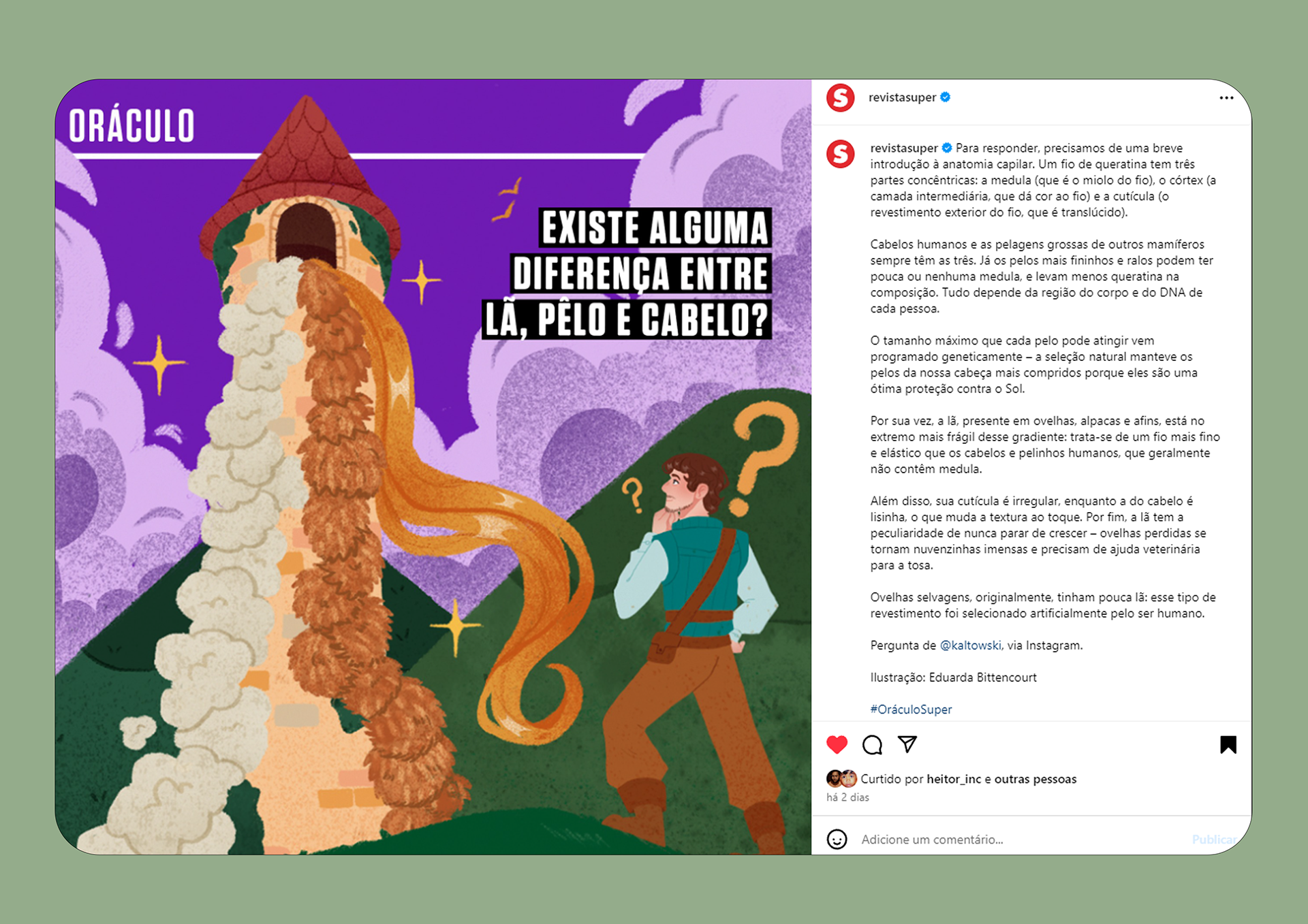Click the liker avatars next to Curtido por
The image size is (1308, 924).
pos(841,778)
